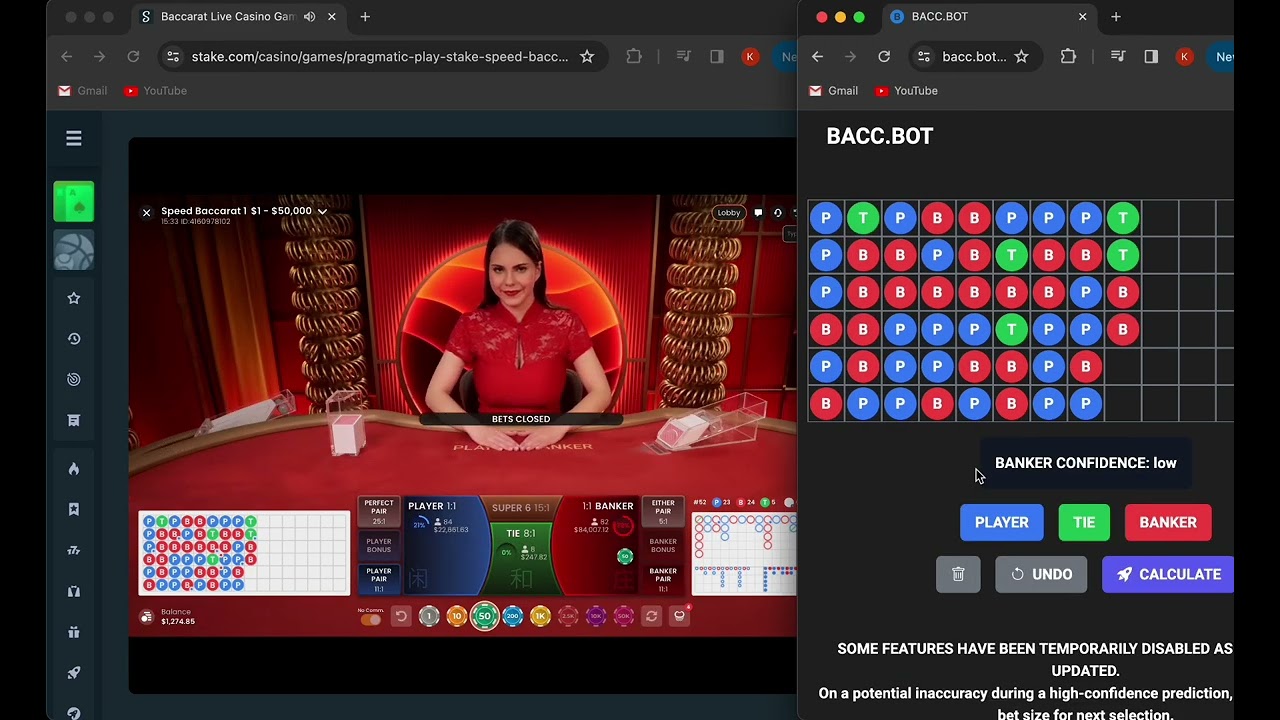Open the flame hot-games icon in sidebar
1280x720 pixels.
tap(74, 469)
